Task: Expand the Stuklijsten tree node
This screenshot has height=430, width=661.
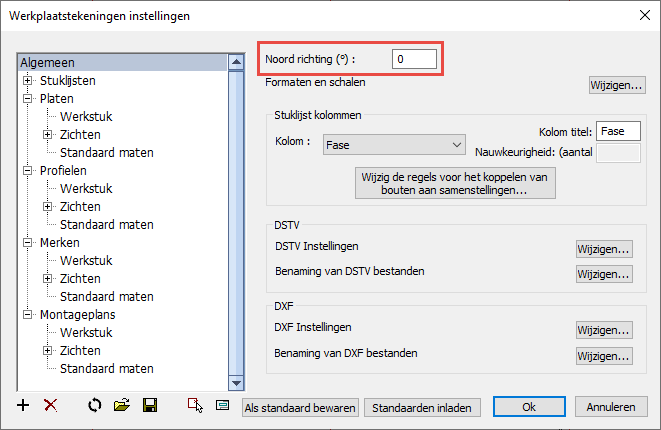Action: click(27, 80)
